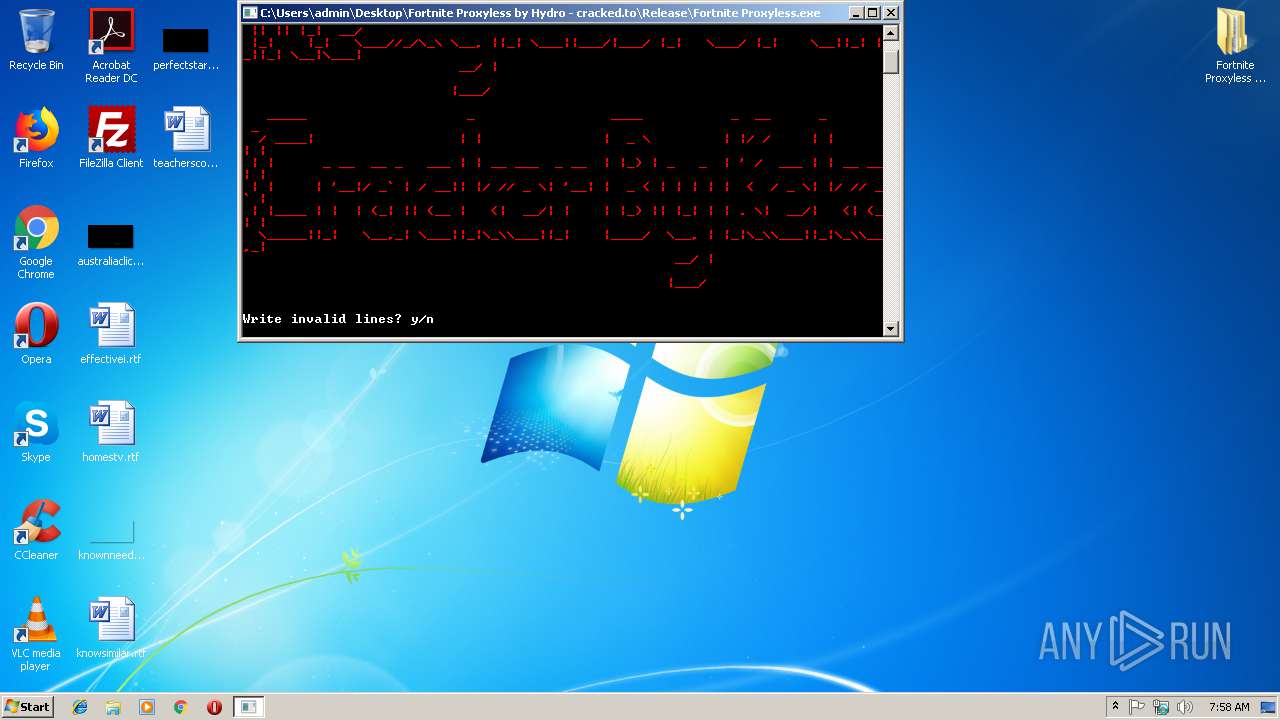Launch Acrobat Reader DC shortcut
The height and width of the screenshot is (720, 1280).
click(111, 46)
